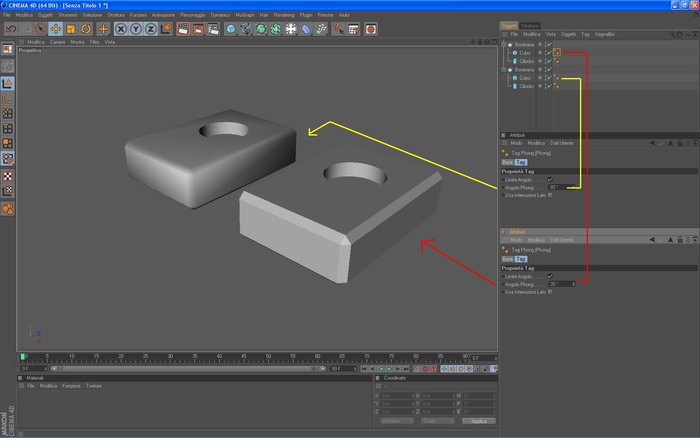Image resolution: width=700 pixels, height=438 pixels.
Task: Open the deformer capsule icon
Action: tap(306, 29)
